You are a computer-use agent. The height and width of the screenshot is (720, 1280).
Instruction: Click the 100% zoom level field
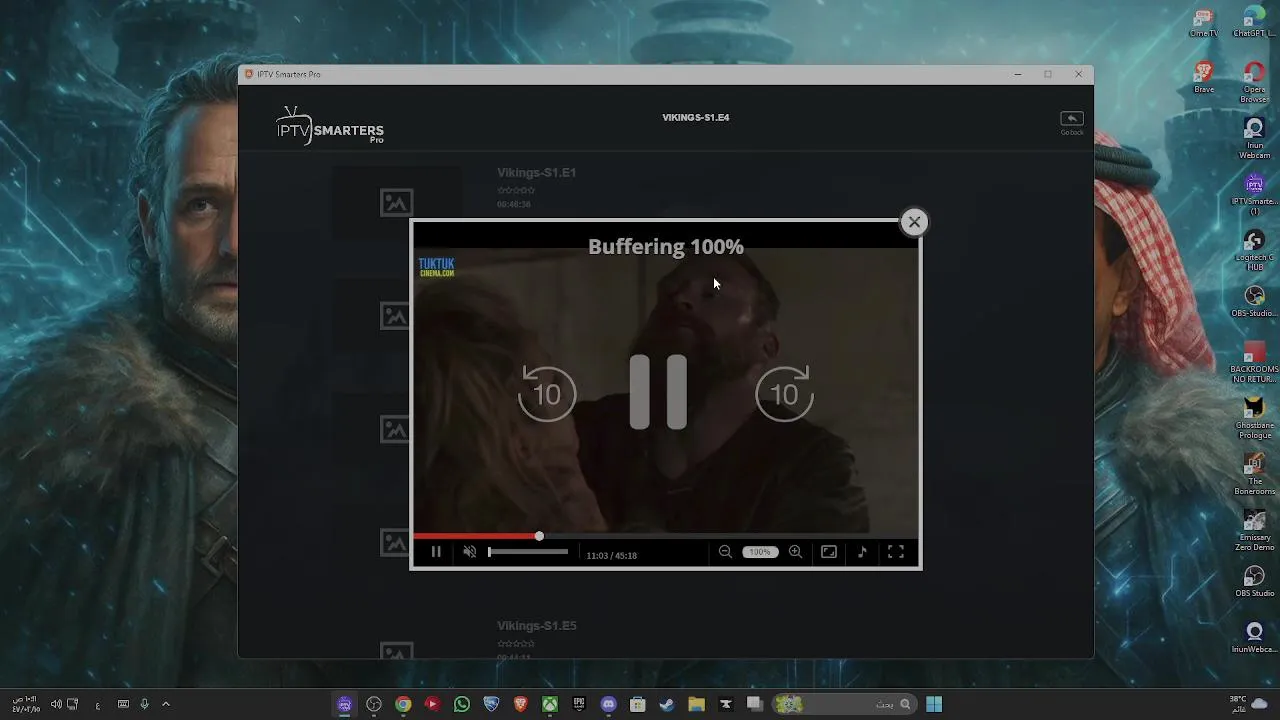pyautogui.click(x=760, y=552)
